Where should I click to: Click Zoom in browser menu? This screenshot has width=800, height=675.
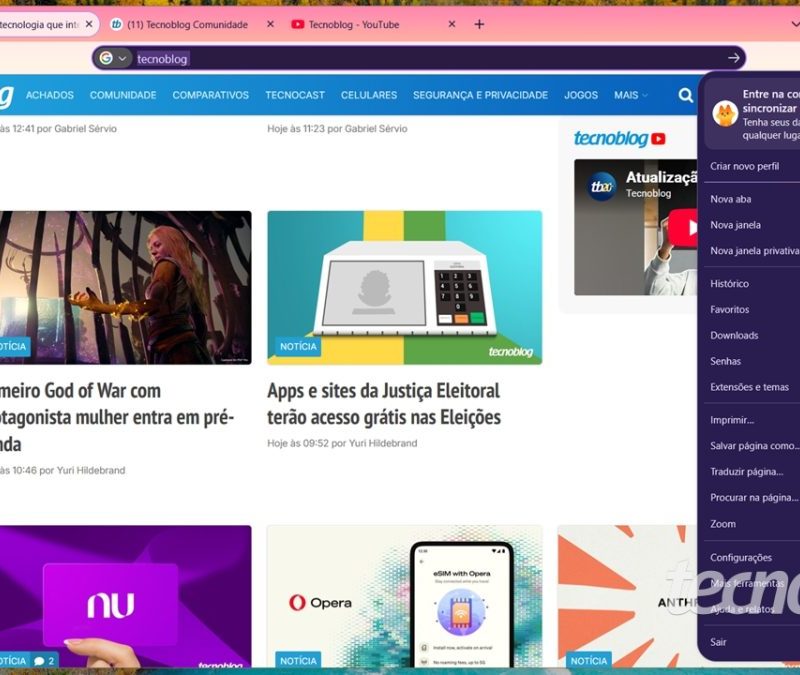pyautogui.click(x=723, y=524)
